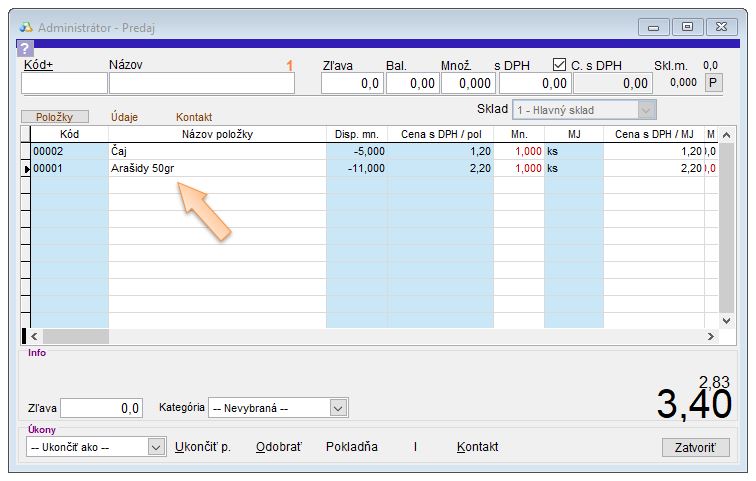Click the Ukončiť p. action
This screenshot has width=756, height=481.
pyautogui.click(x=203, y=447)
